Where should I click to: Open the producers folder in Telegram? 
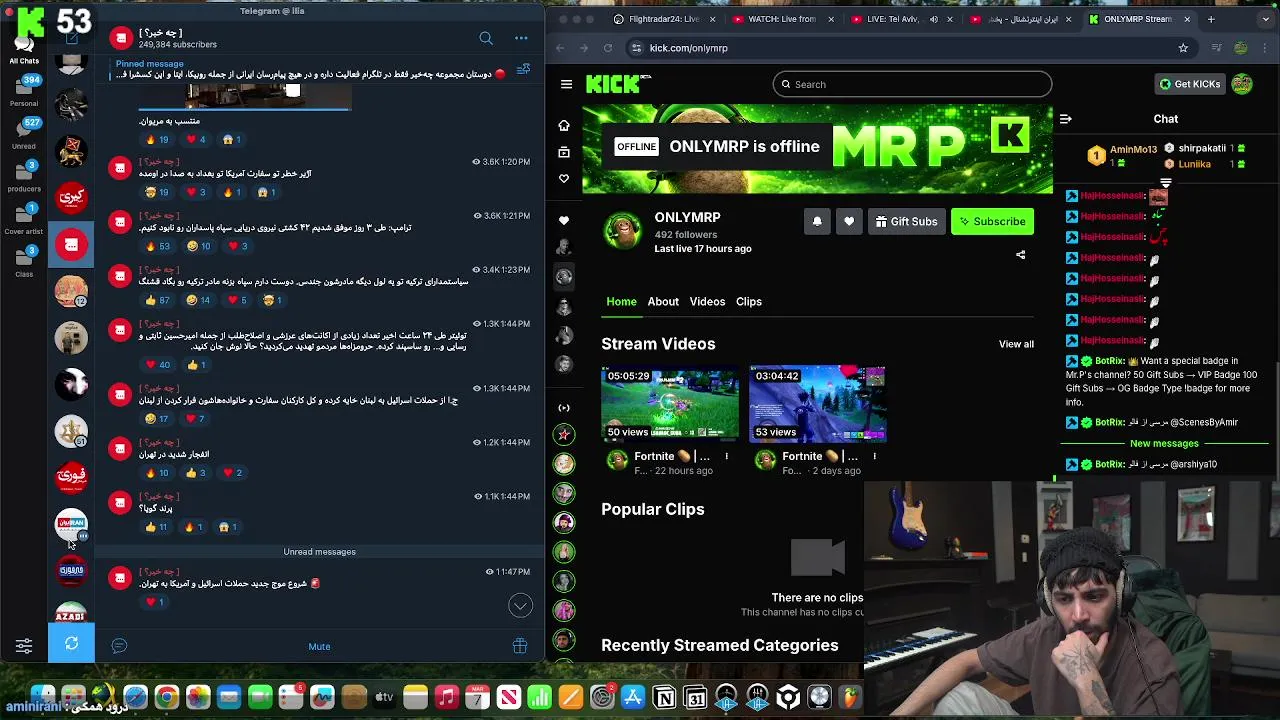[24, 176]
